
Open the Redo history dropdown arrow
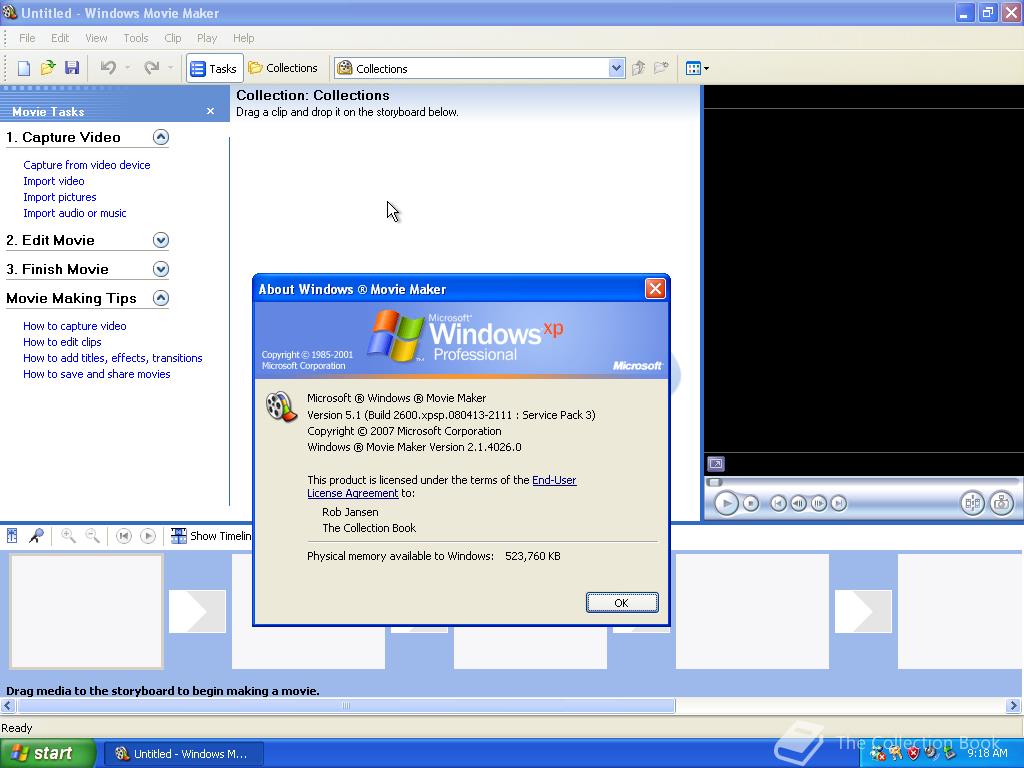point(170,68)
